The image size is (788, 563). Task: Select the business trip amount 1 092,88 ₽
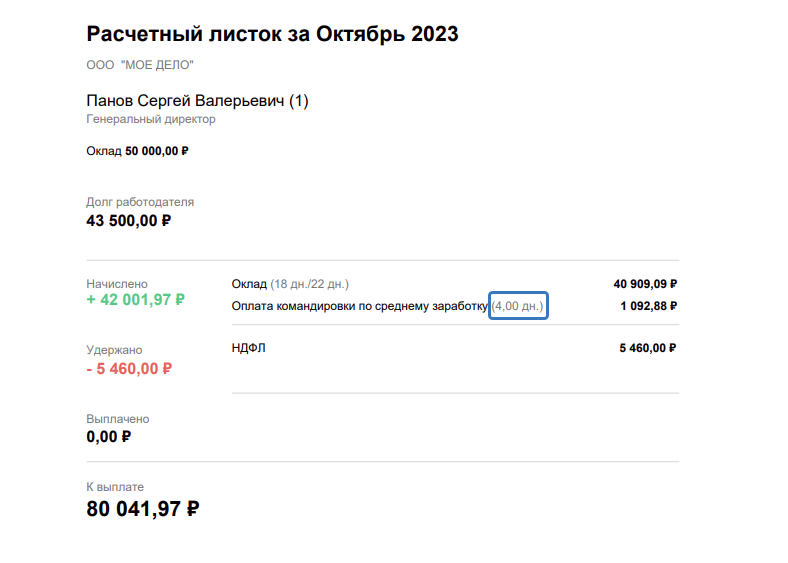(649, 305)
